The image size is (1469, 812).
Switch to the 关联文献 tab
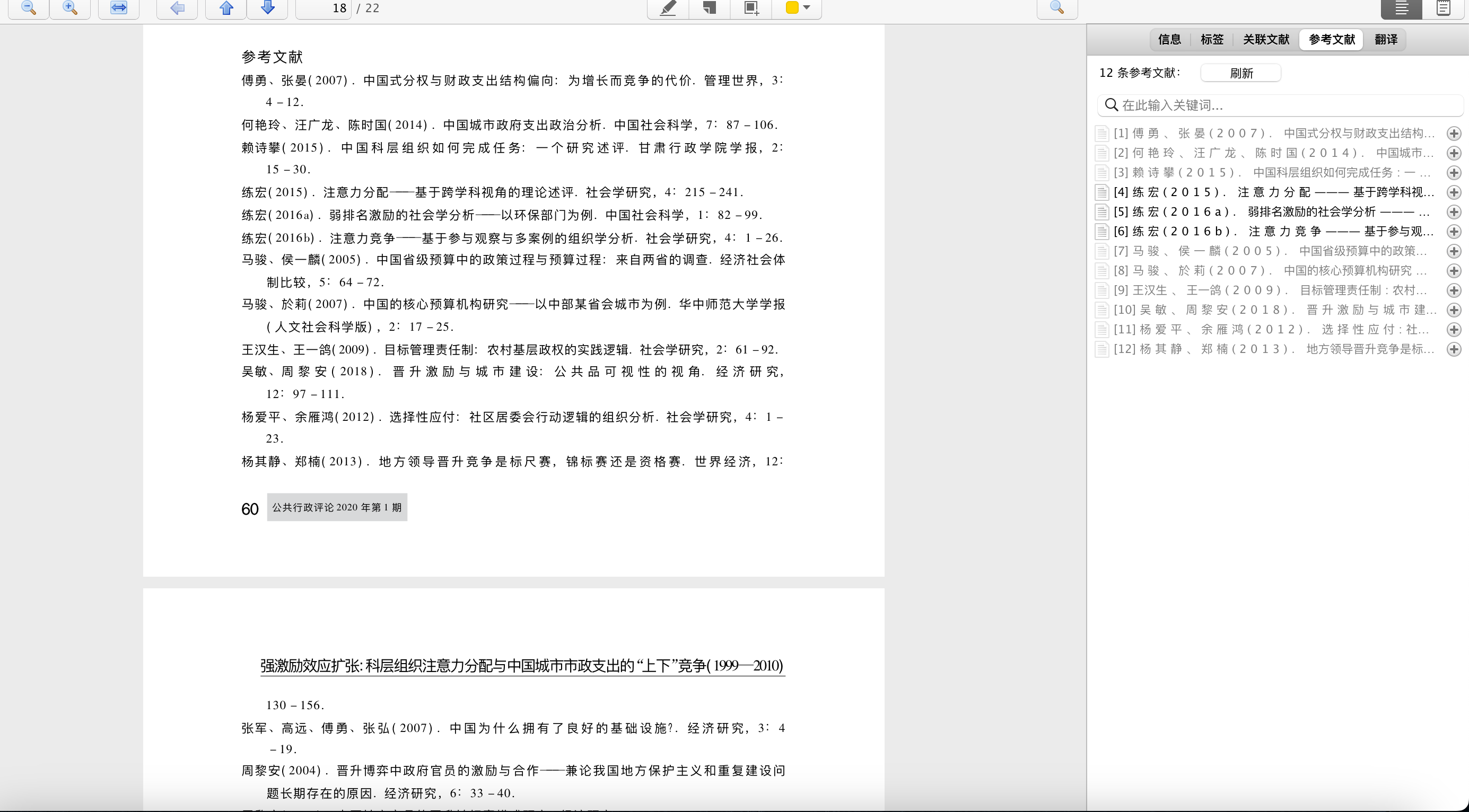1266,39
